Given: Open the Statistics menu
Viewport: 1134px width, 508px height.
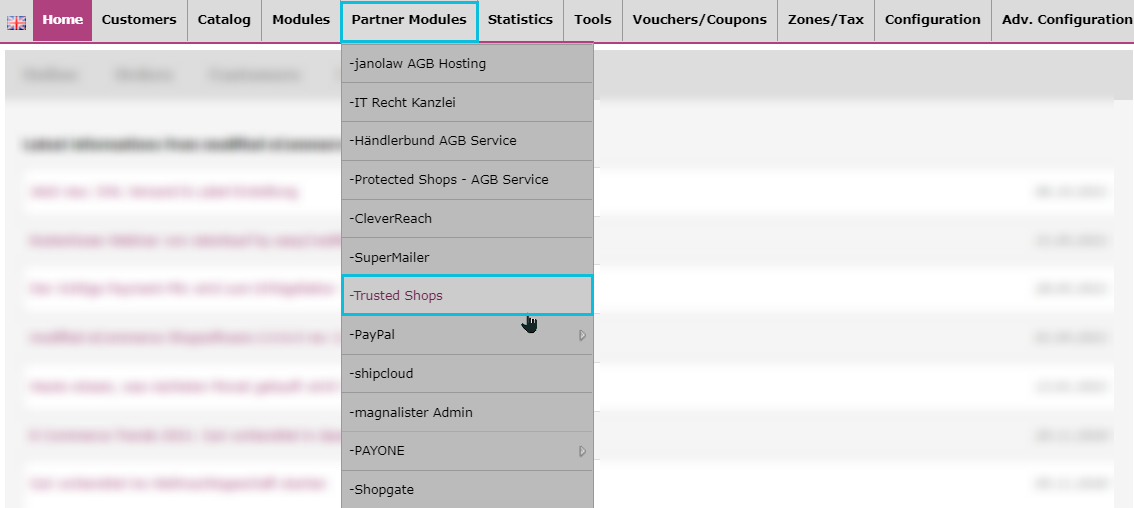Looking at the screenshot, I should 520,20.
